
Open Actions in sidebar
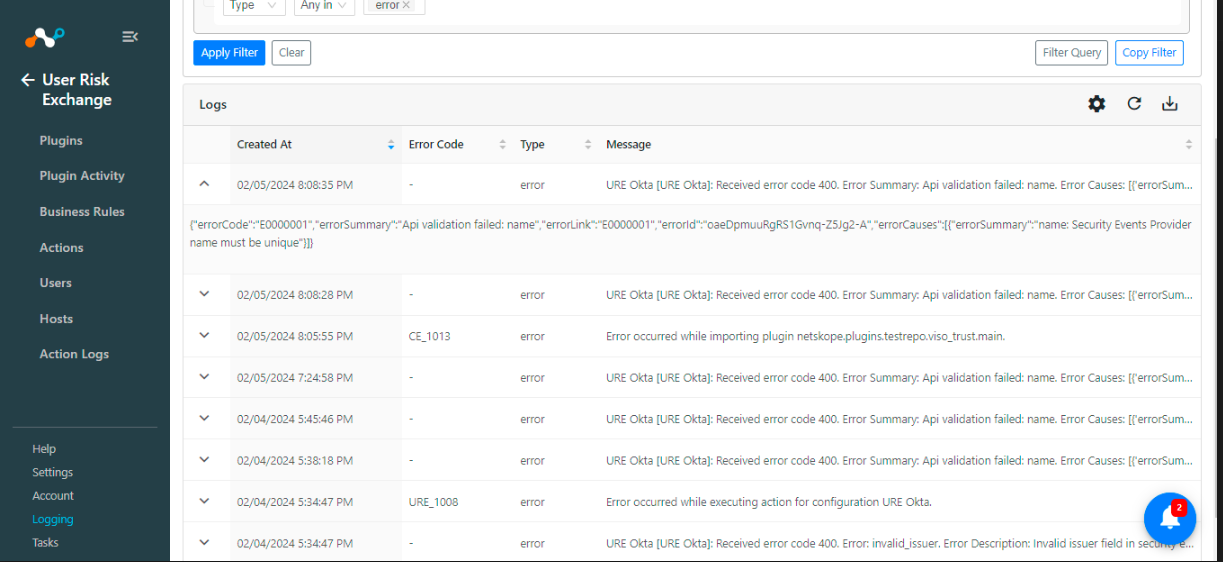tap(61, 248)
